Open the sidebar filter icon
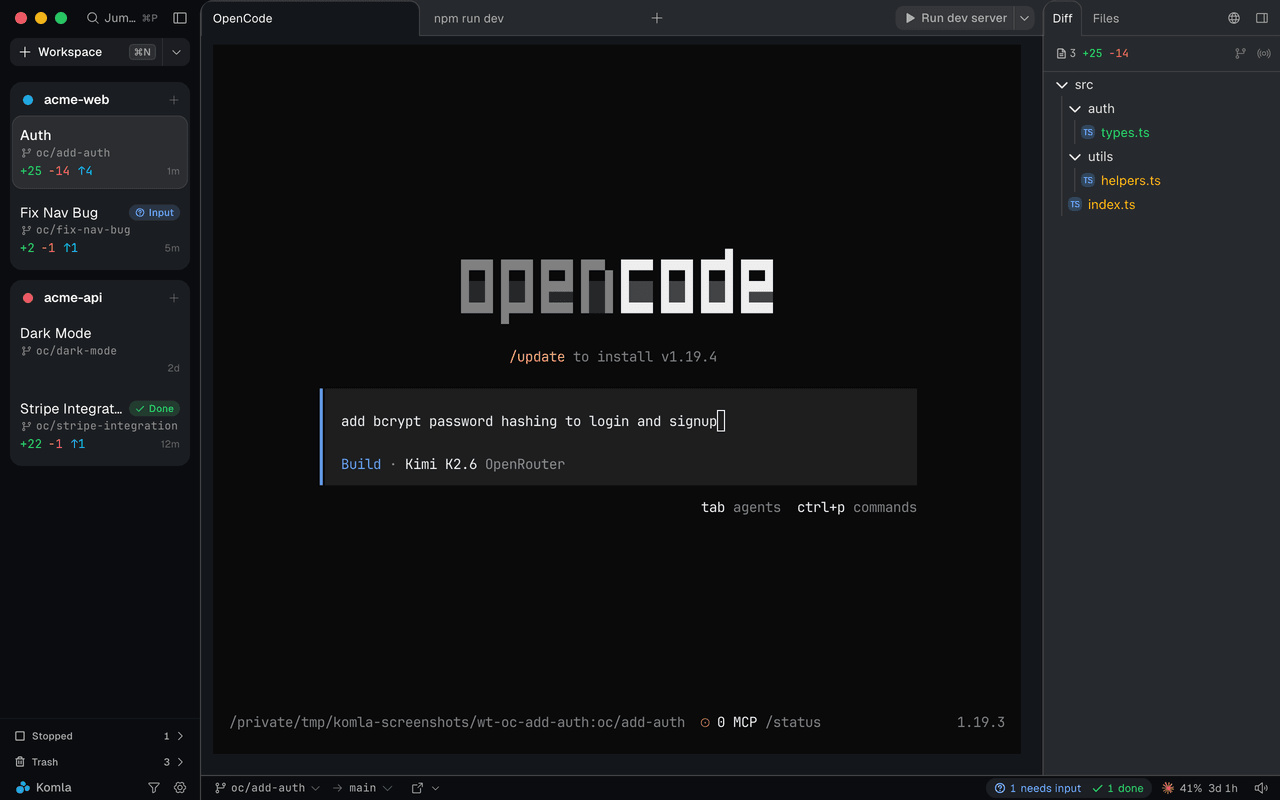 (x=154, y=788)
